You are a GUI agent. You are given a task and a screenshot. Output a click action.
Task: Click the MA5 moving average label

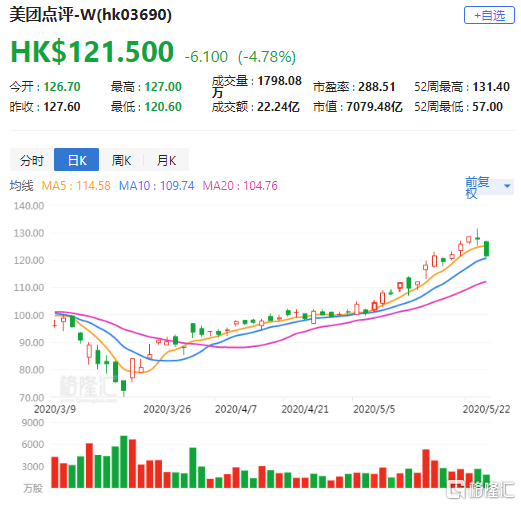(76, 186)
